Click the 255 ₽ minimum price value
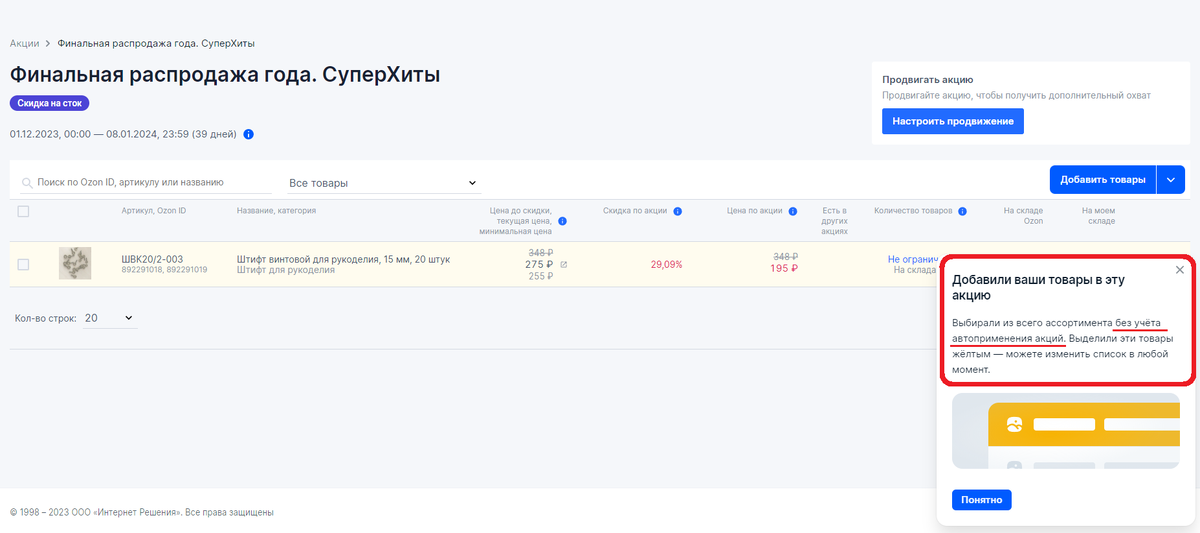Viewport: 1200px width, 533px height. tap(541, 276)
